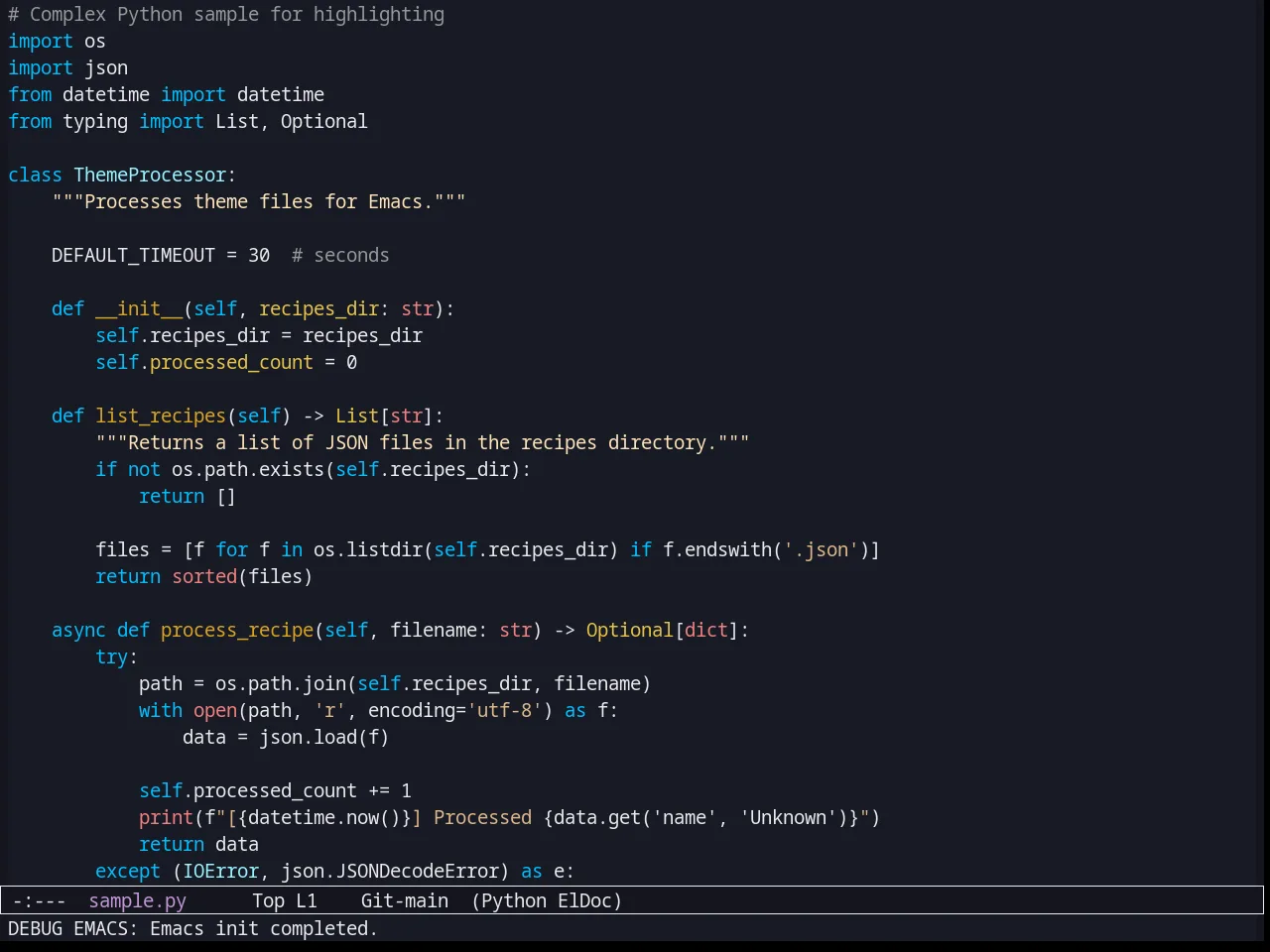Click the class name ThemeProcessor
The width and height of the screenshot is (1270, 952).
pos(150,175)
